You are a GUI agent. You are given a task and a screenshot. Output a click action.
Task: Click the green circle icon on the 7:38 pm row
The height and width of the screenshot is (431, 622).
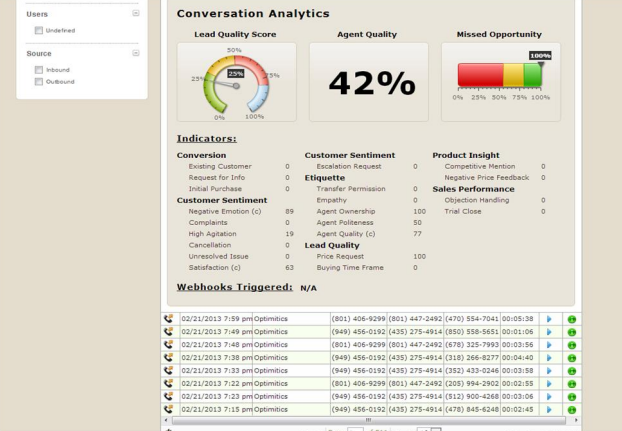click(572, 358)
